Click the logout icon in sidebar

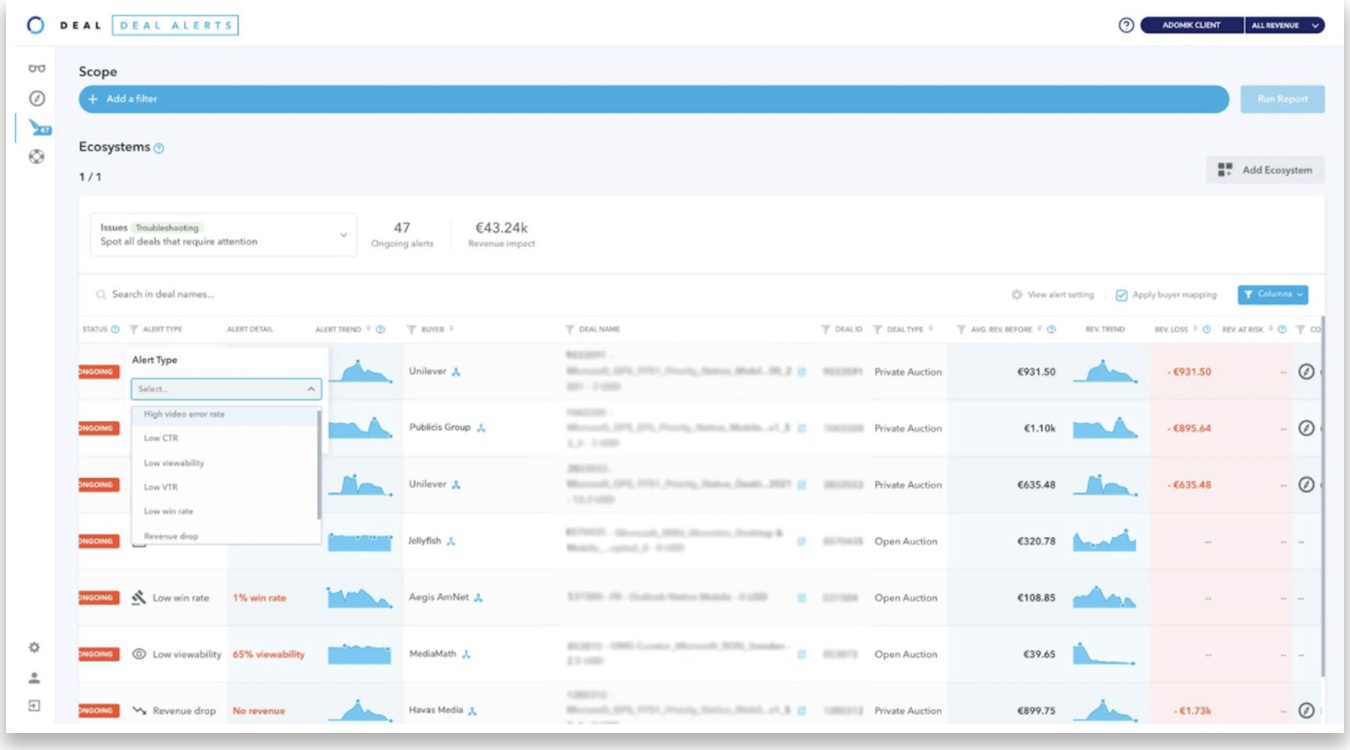[x=34, y=706]
